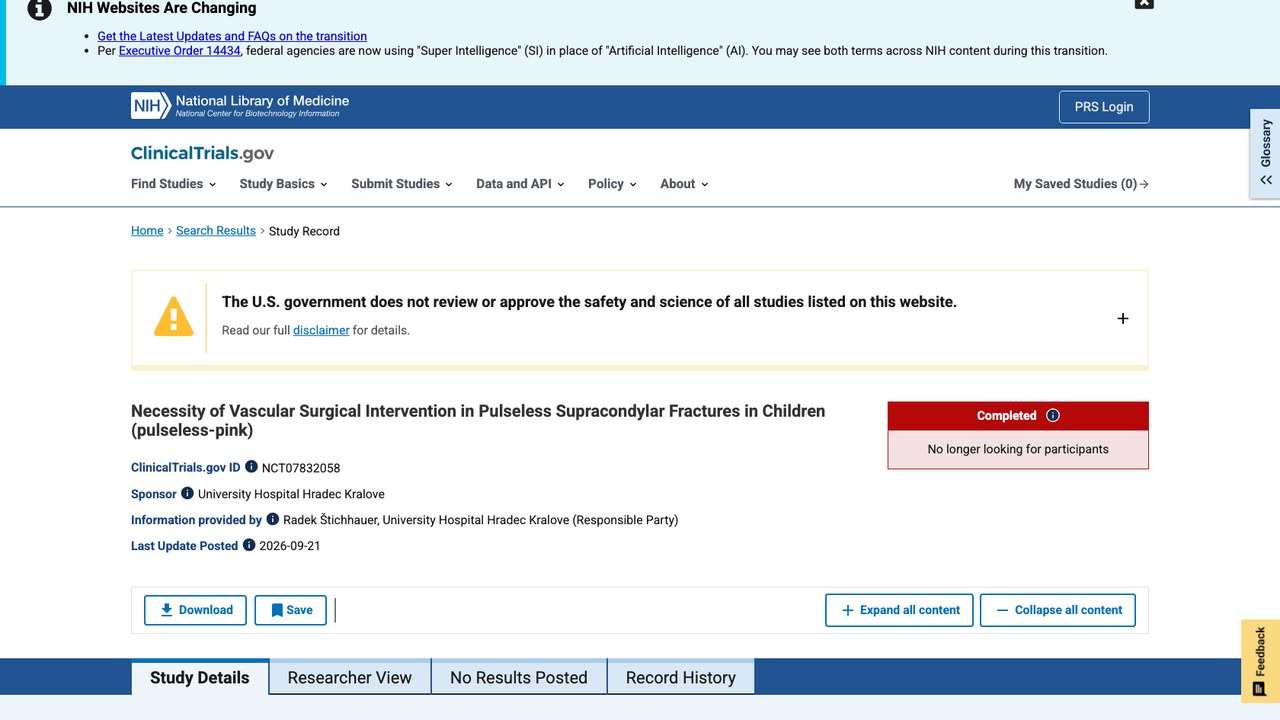Open the Record History tab

pyautogui.click(x=681, y=677)
